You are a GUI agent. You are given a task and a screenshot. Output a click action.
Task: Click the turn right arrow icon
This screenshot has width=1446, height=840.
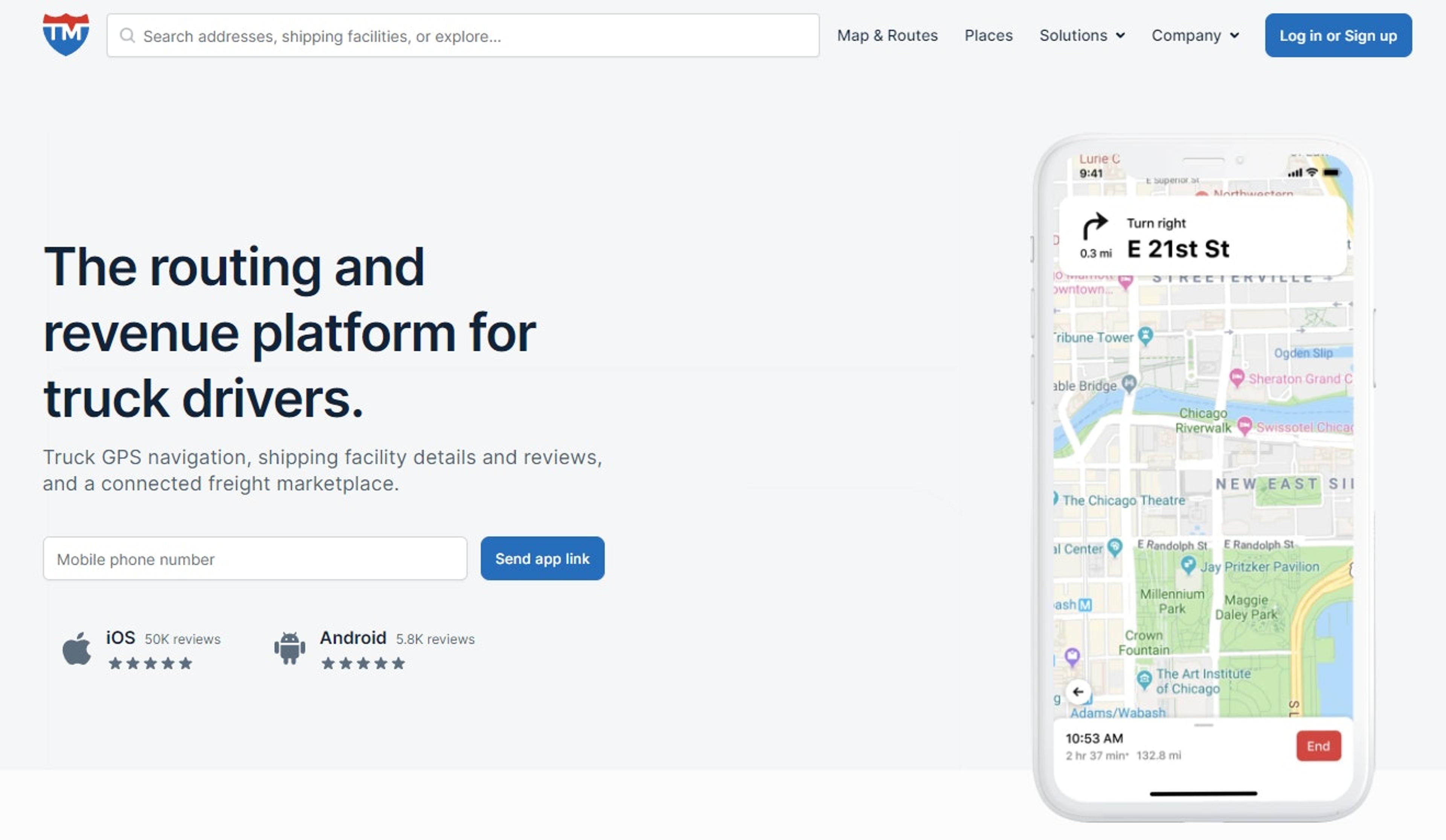1094,225
